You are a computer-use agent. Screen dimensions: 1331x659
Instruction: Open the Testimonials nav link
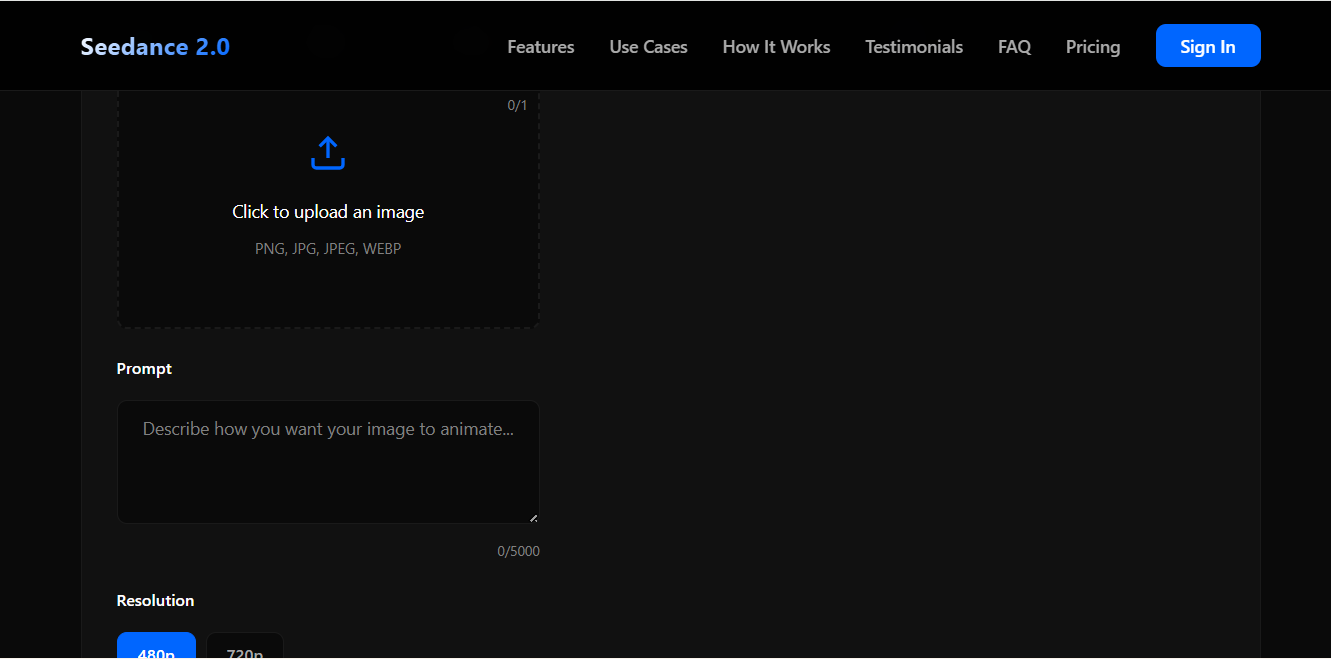913,47
